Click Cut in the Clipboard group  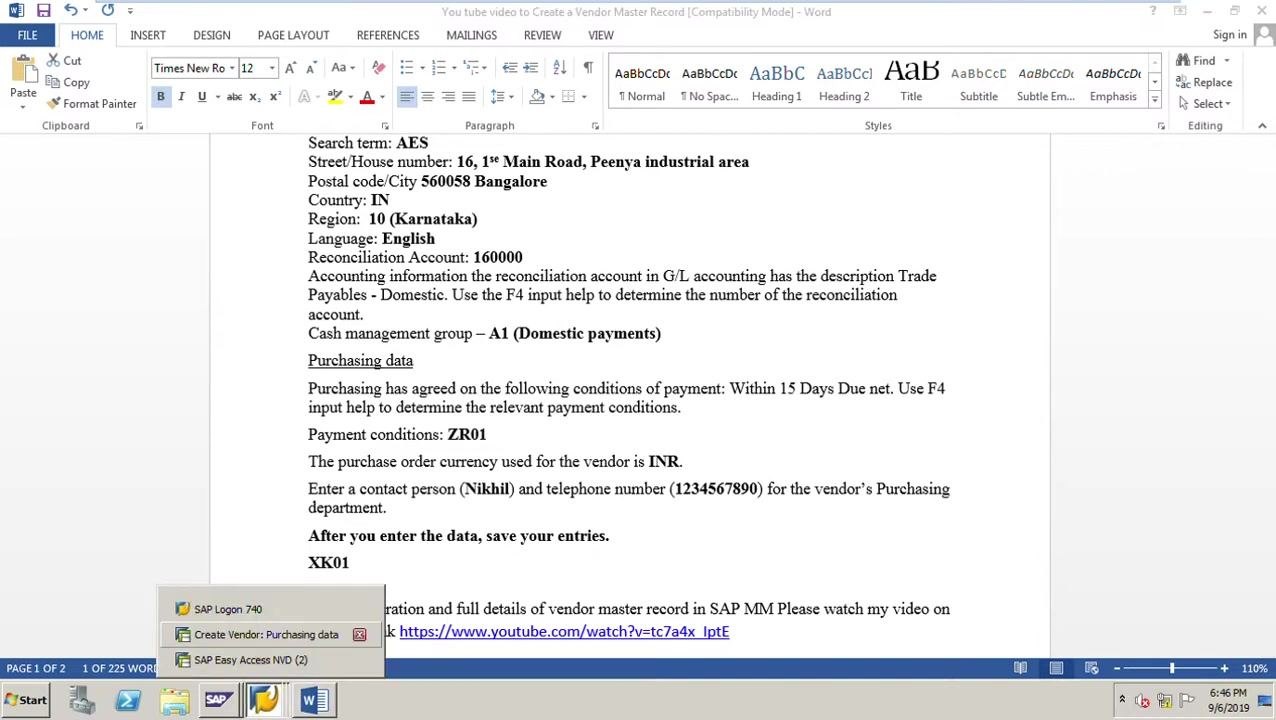click(63, 60)
